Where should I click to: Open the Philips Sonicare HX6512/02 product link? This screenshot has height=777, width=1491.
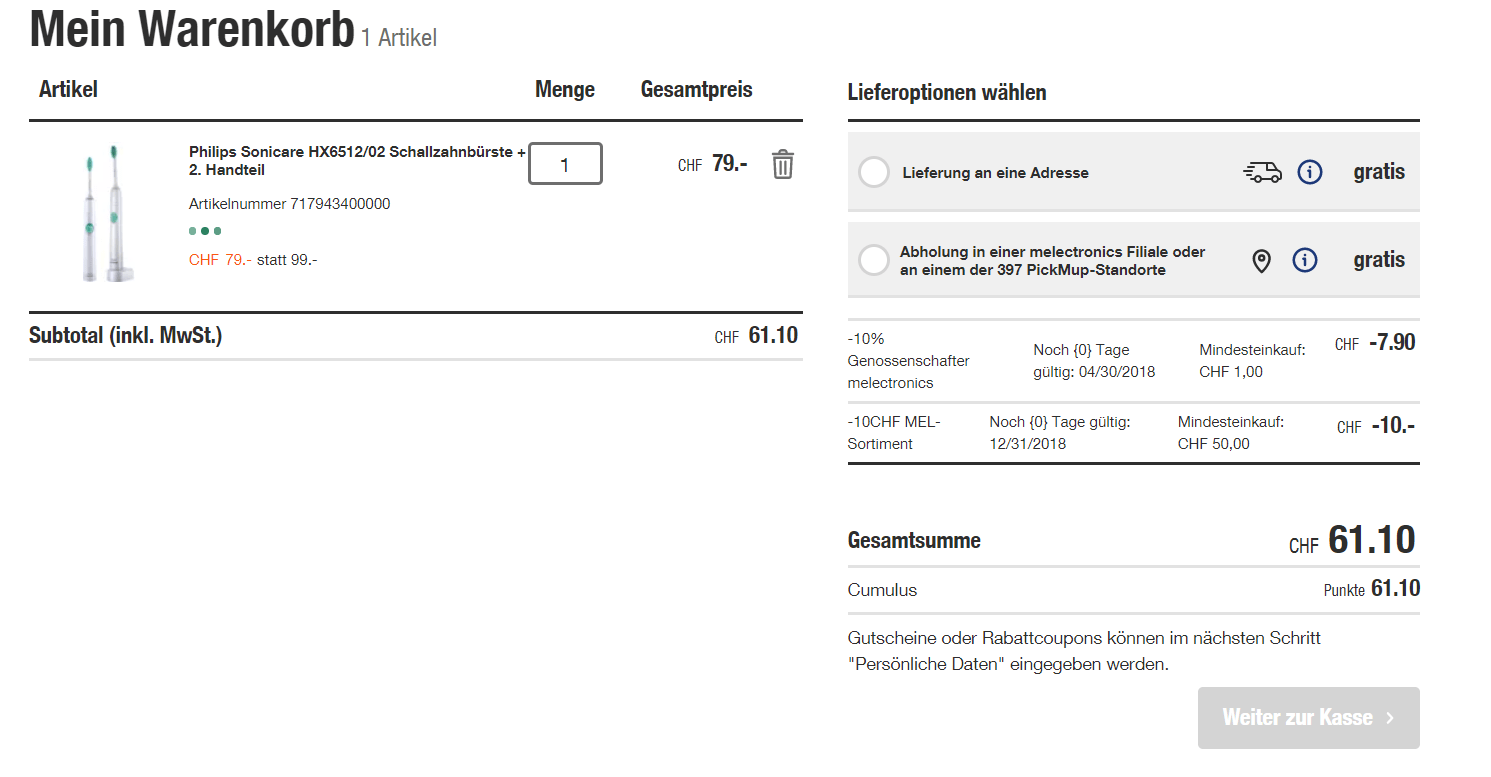357,161
